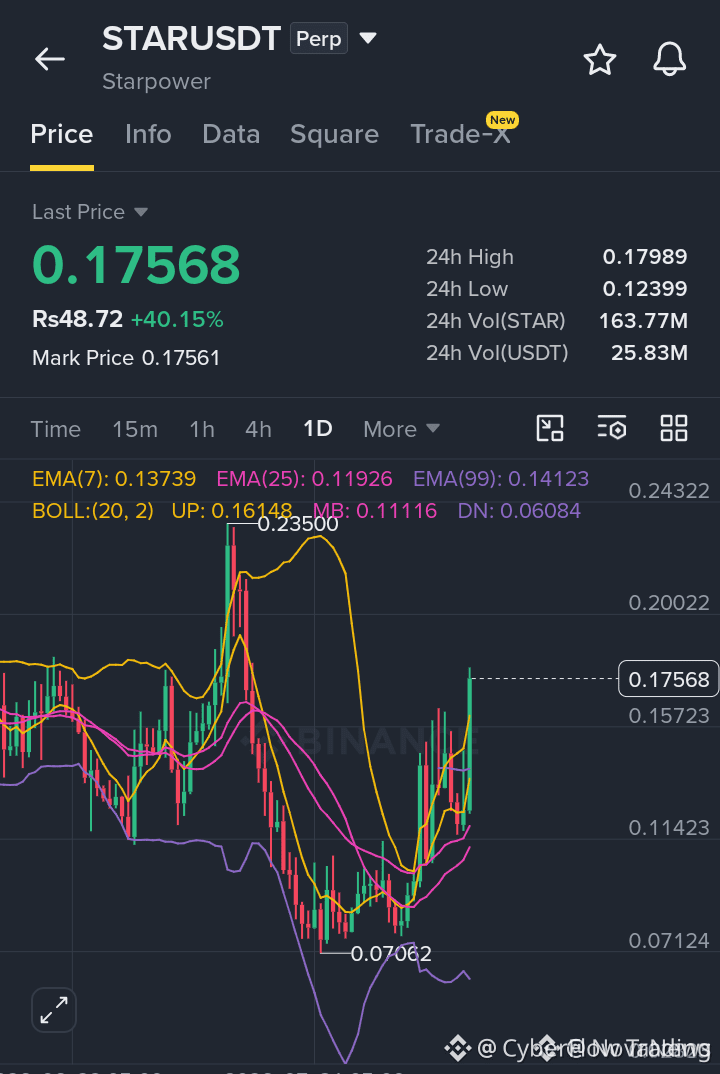Switch to the Info tab
The height and width of the screenshot is (1074, 720).
[x=148, y=134]
